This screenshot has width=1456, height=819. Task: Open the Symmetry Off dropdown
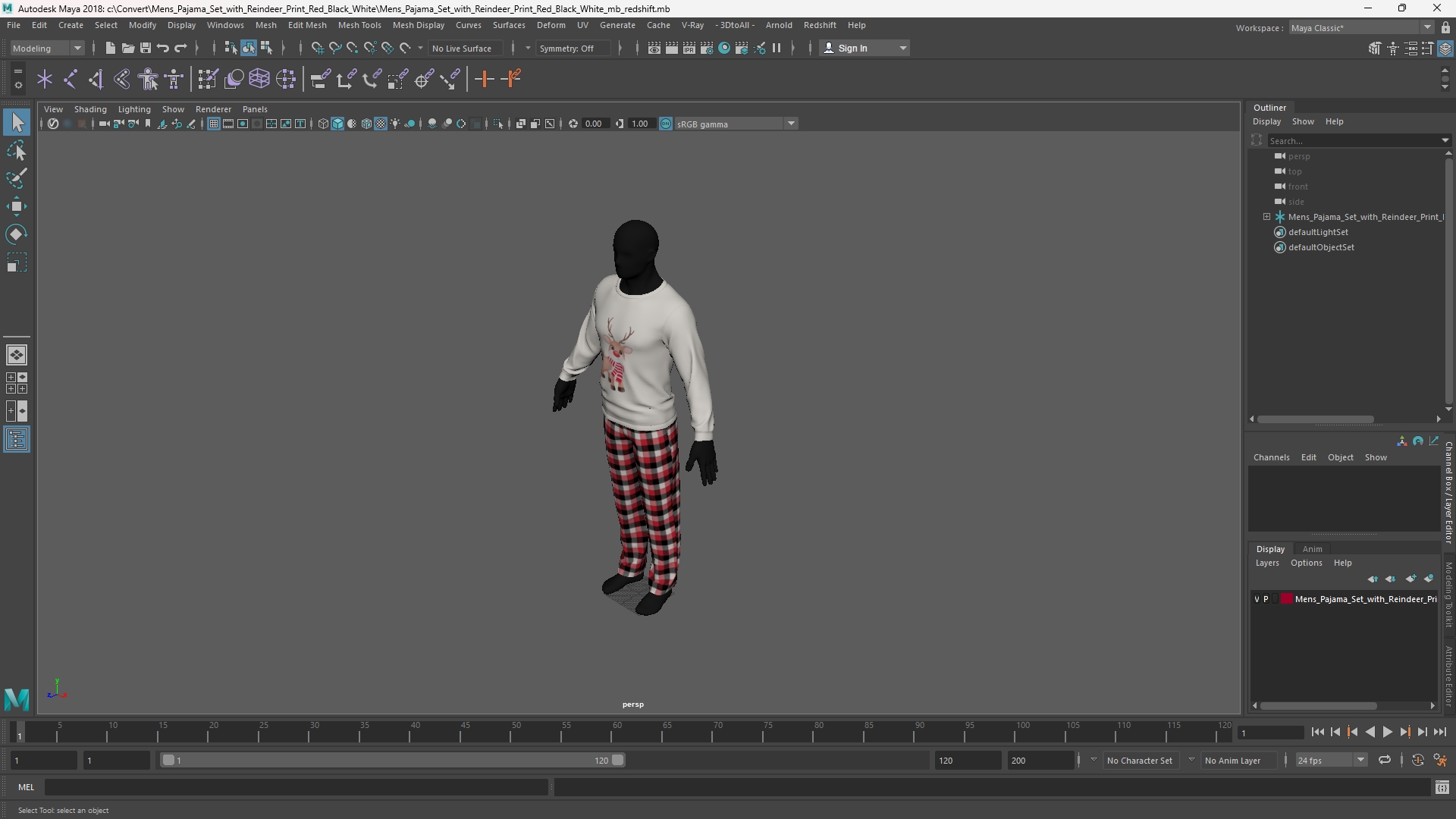[573, 49]
